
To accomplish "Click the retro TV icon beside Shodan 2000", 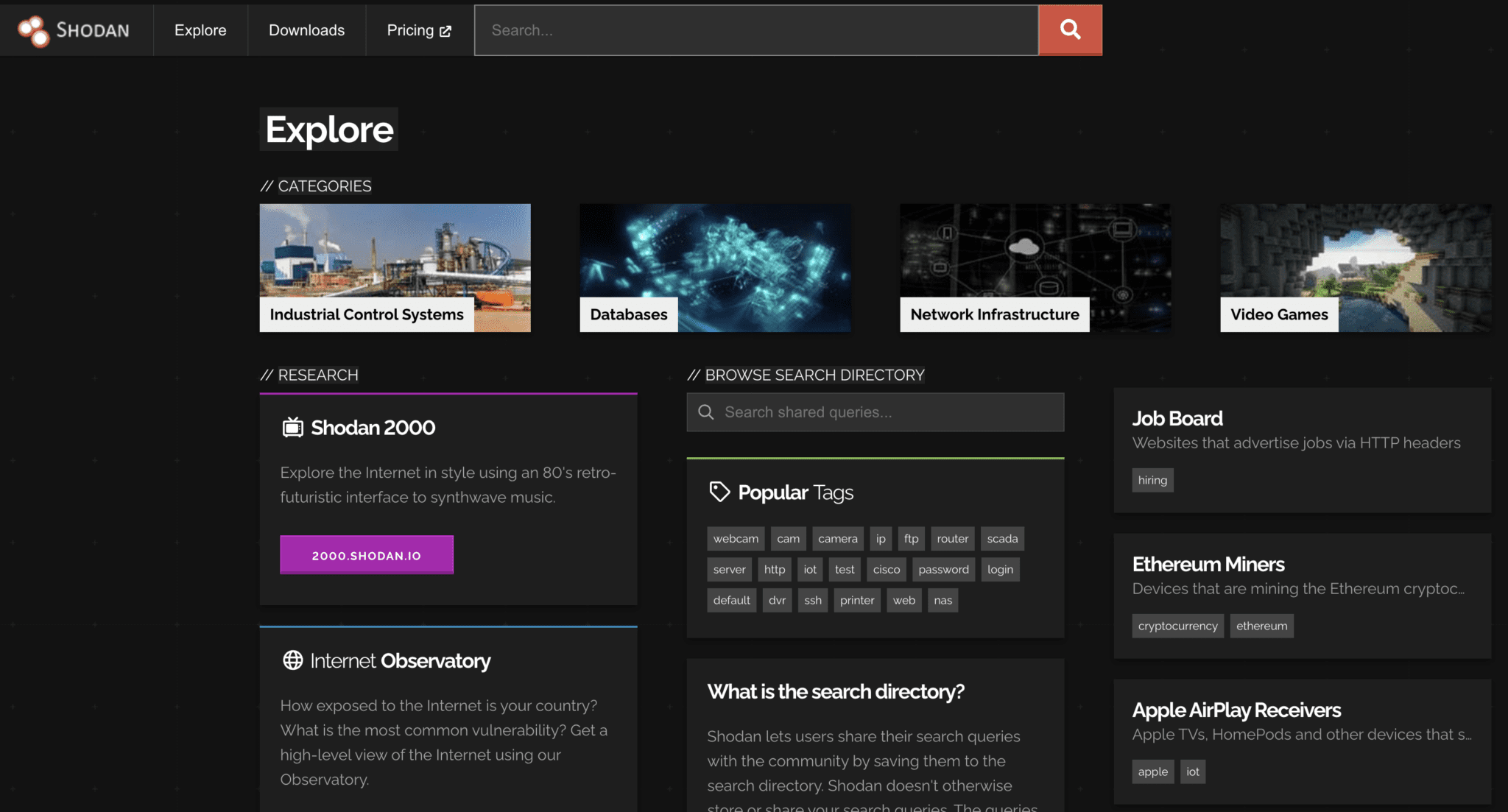I will pyautogui.click(x=294, y=427).
